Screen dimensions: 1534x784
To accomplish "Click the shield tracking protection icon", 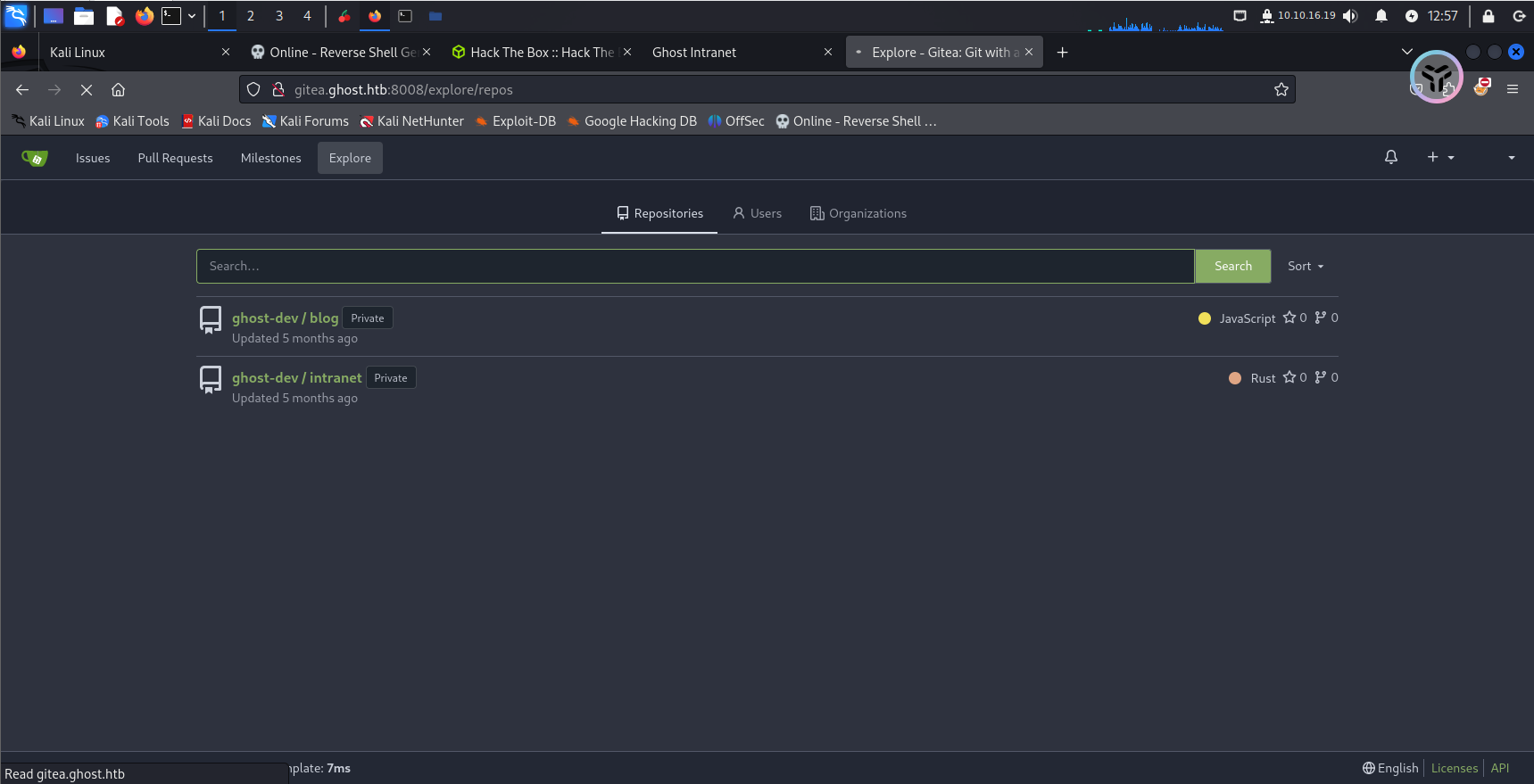I will click(x=253, y=89).
